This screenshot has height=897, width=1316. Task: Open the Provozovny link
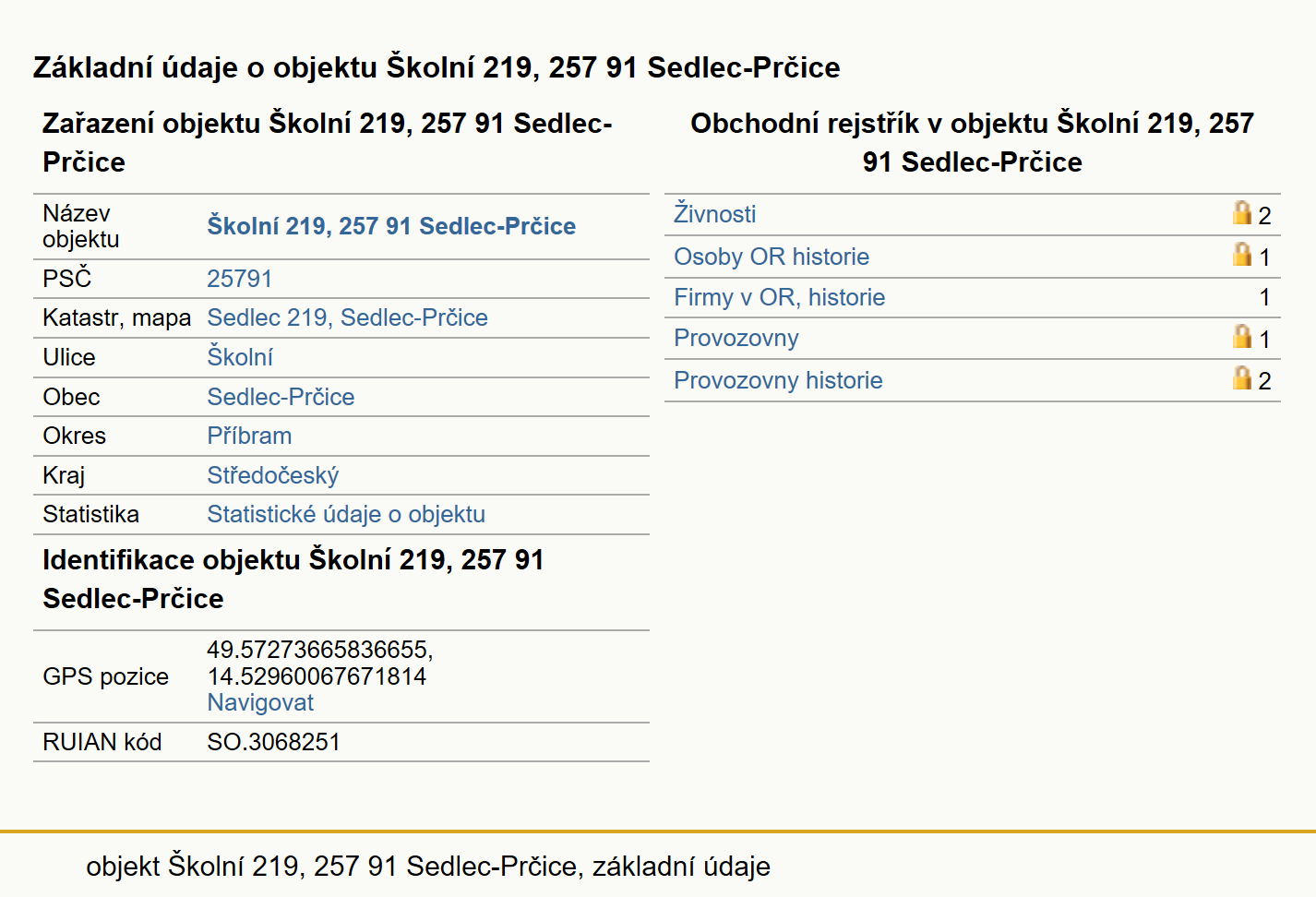[x=736, y=338]
